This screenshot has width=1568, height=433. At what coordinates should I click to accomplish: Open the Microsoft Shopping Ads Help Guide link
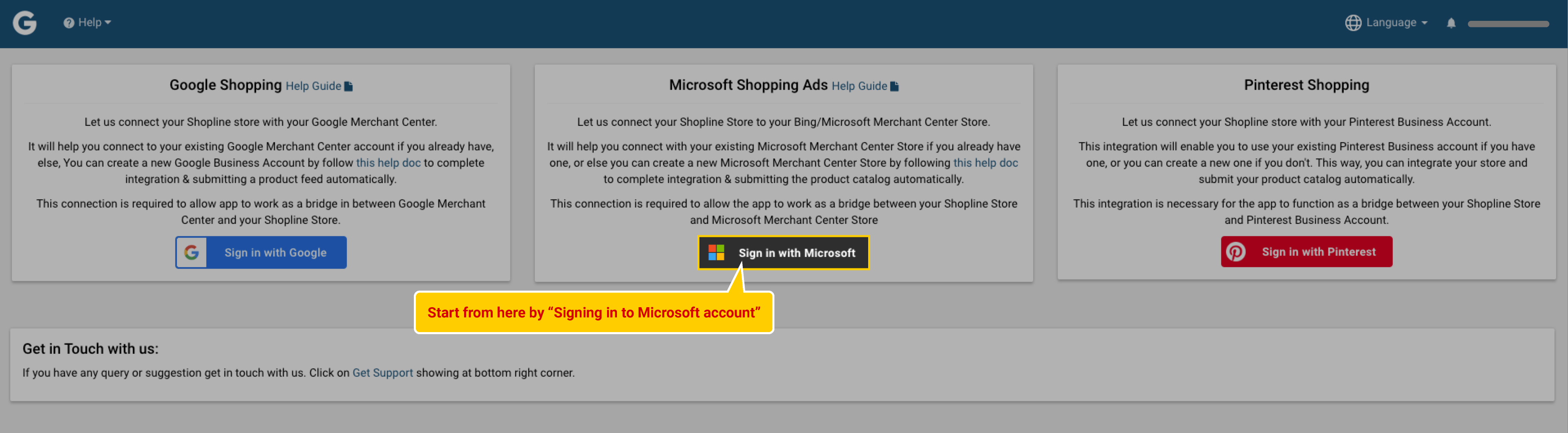click(x=859, y=86)
